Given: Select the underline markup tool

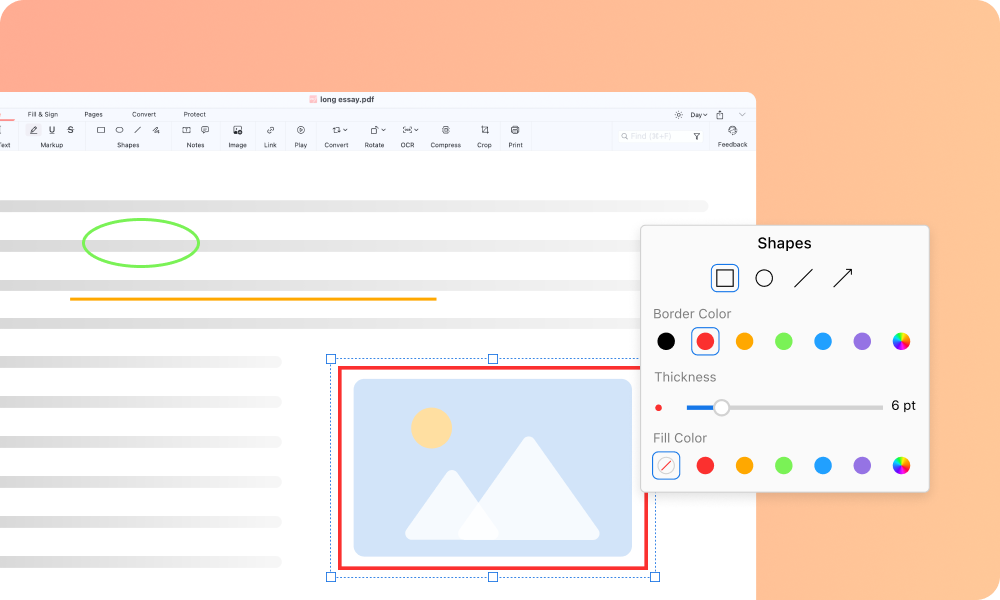Looking at the screenshot, I should click(51, 129).
